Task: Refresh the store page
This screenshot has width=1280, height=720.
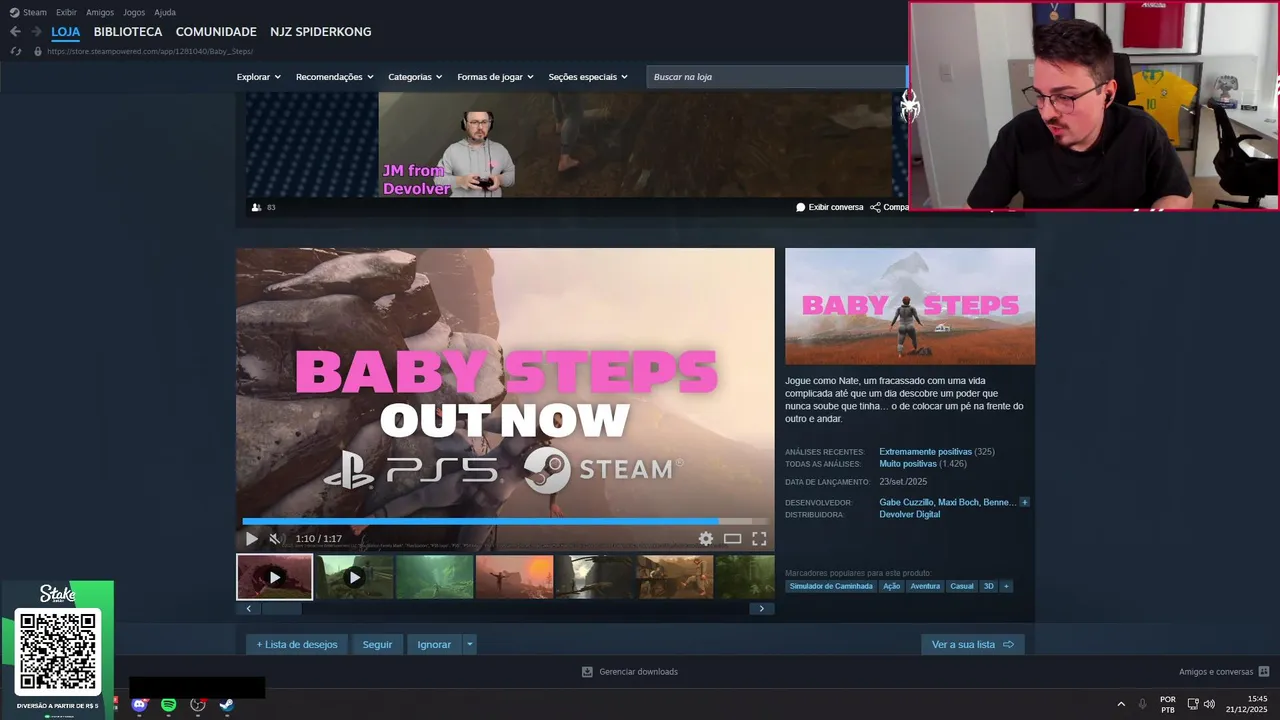Action: click(15, 51)
